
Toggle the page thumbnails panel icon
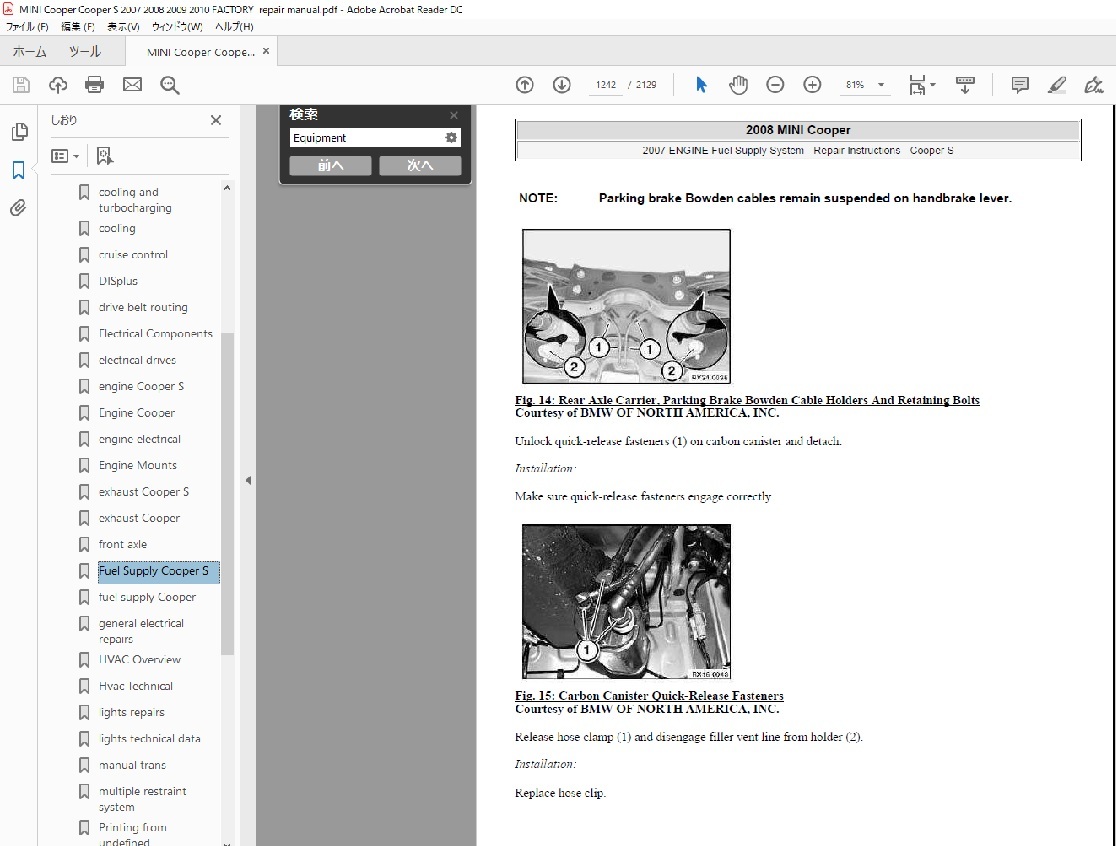tap(18, 132)
